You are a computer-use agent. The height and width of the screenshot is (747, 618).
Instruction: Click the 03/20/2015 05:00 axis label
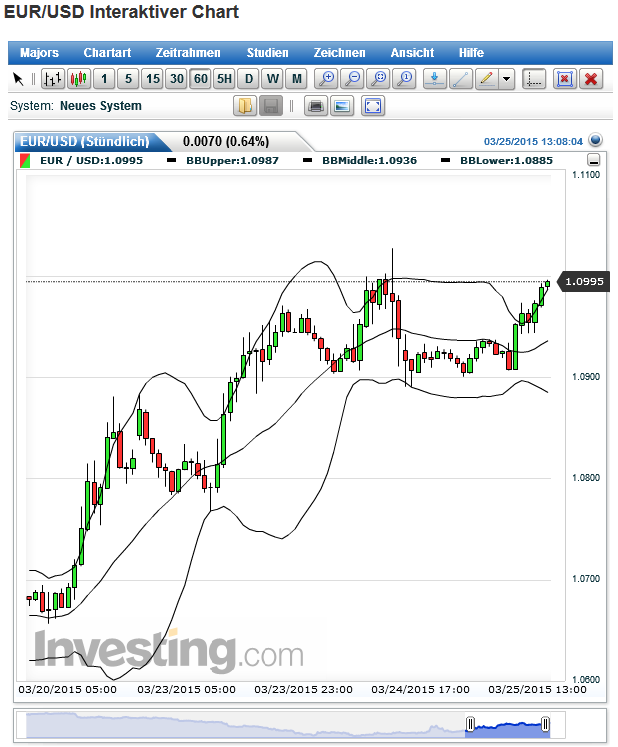[x=67, y=689]
